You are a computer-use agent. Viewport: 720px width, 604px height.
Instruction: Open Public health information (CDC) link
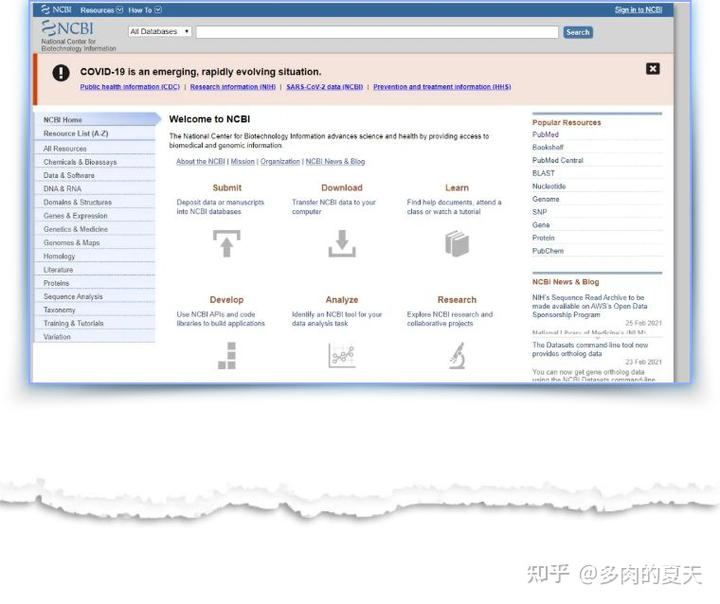point(130,87)
